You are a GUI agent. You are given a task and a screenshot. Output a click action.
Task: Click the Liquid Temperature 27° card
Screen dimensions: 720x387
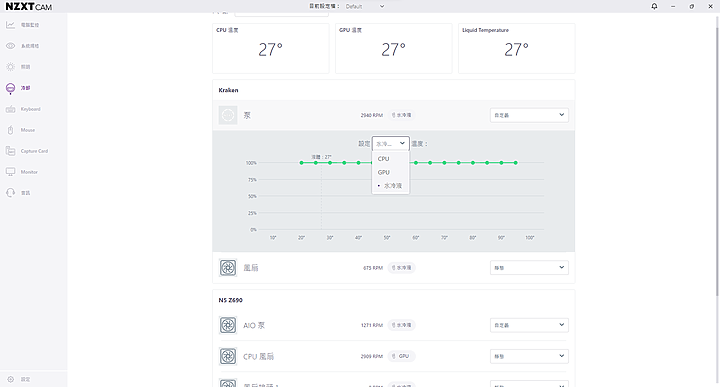click(x=517, y=48)
